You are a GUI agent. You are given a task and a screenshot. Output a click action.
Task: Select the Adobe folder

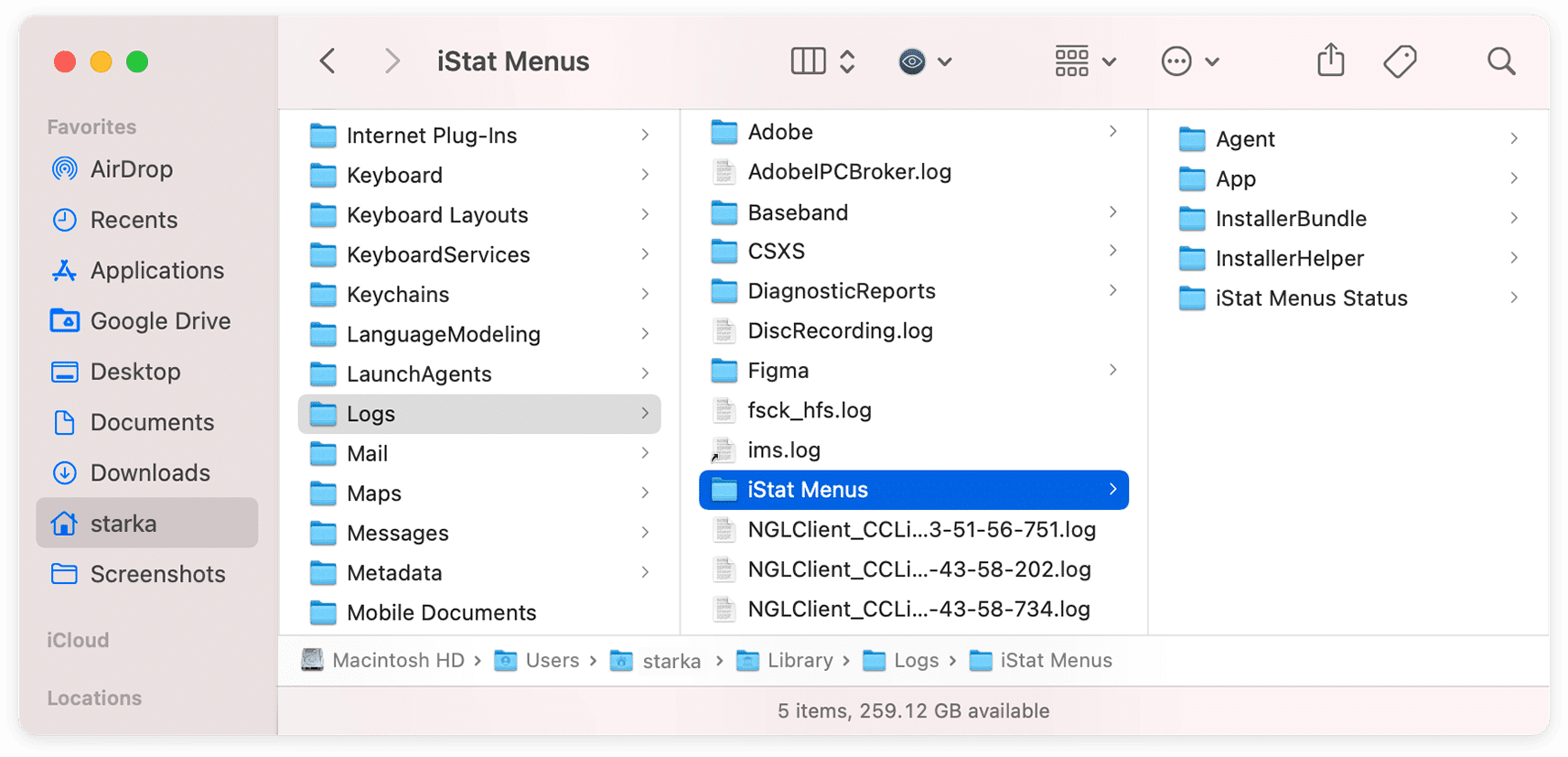914,132
